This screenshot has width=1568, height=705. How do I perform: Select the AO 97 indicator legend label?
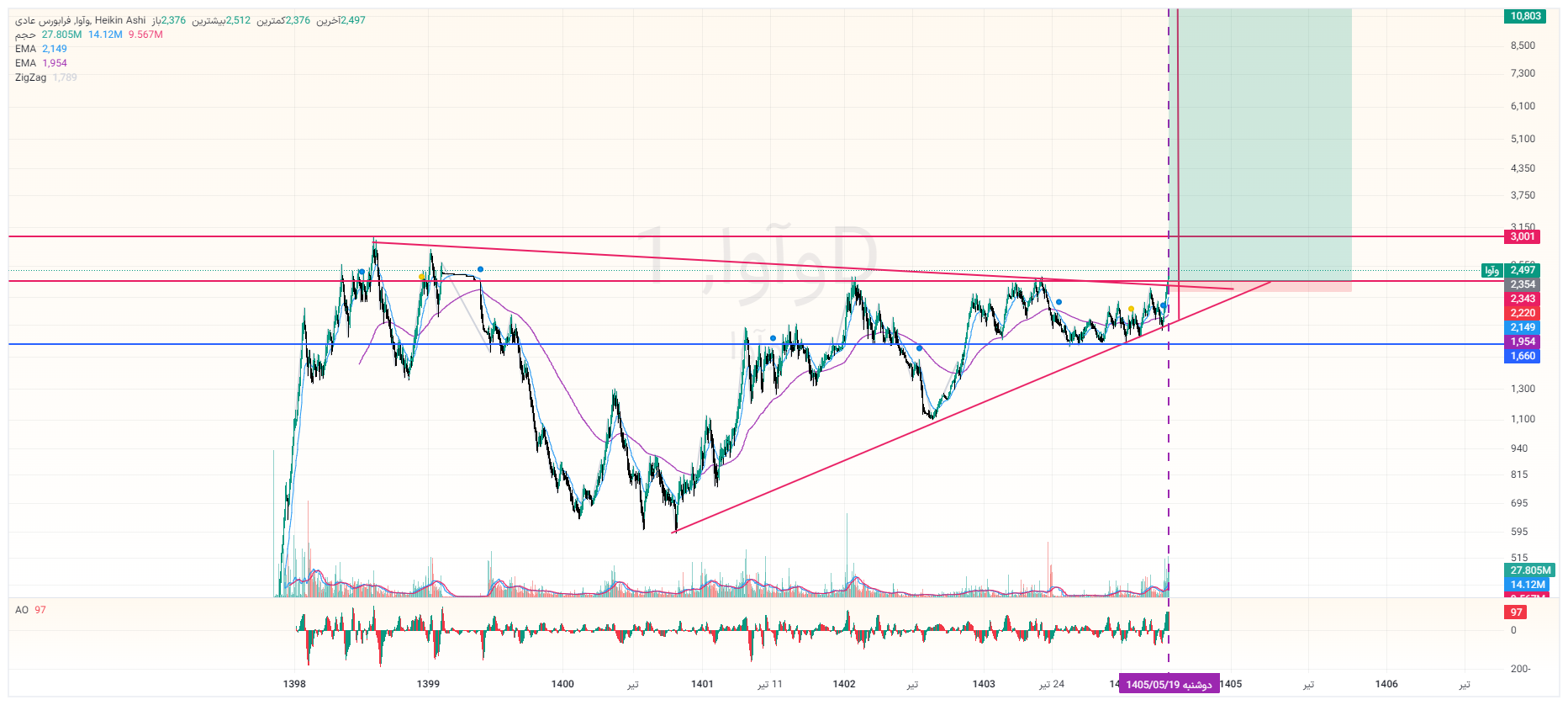[x=30, y=610]
